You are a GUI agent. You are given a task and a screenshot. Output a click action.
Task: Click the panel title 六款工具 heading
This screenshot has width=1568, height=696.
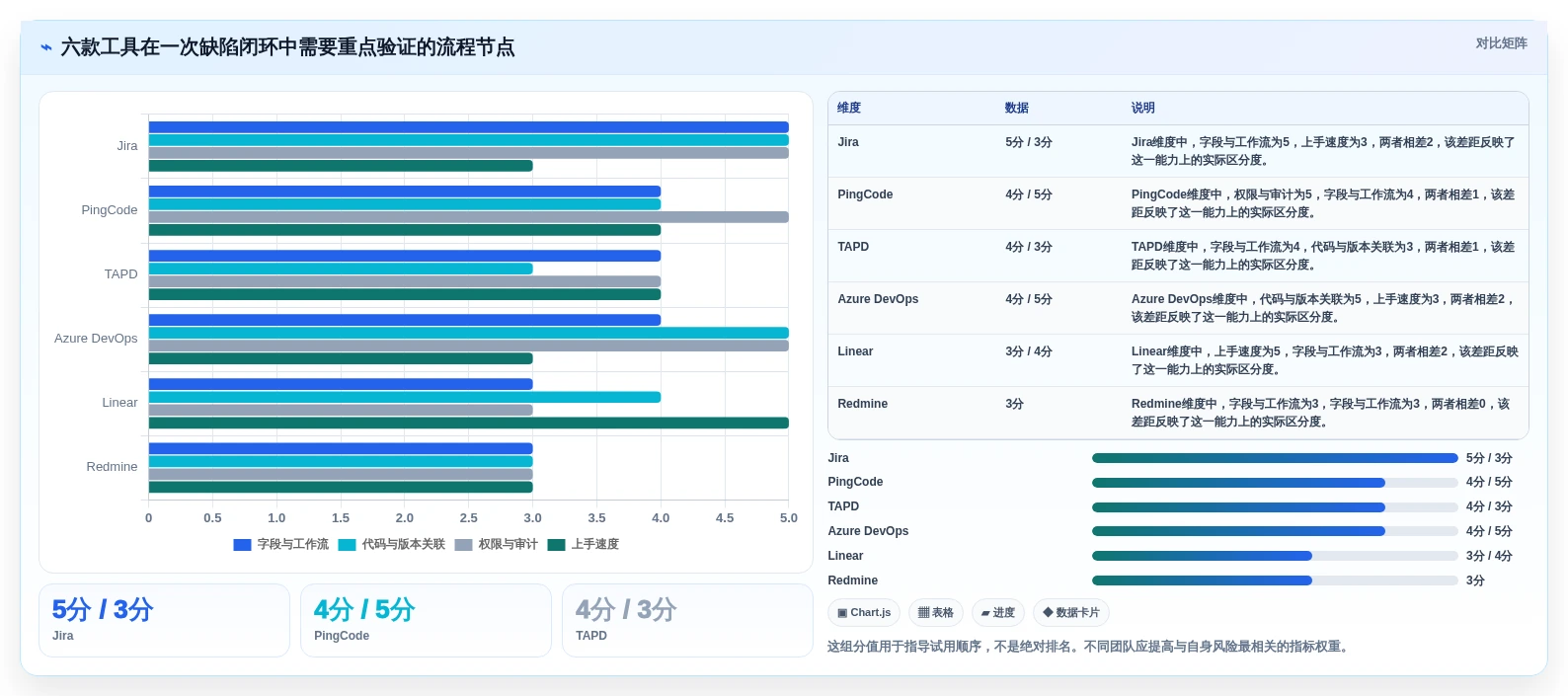tap(288, 47)
